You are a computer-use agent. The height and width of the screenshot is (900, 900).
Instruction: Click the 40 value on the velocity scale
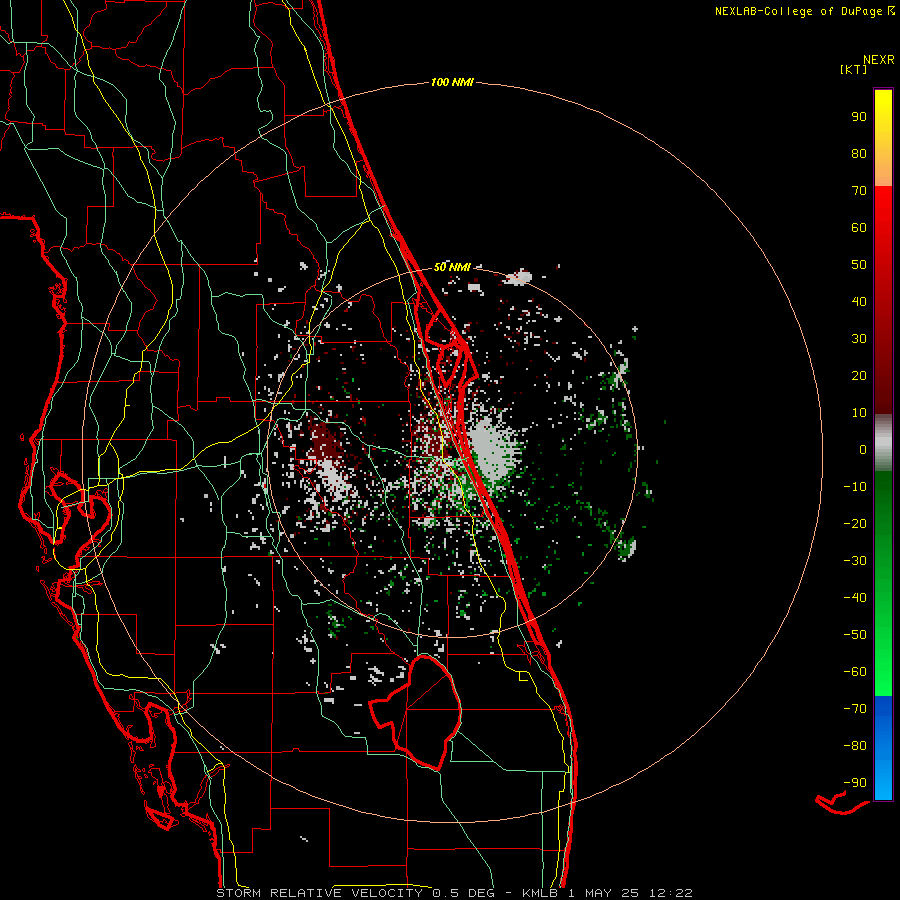[x=859, y=302]
